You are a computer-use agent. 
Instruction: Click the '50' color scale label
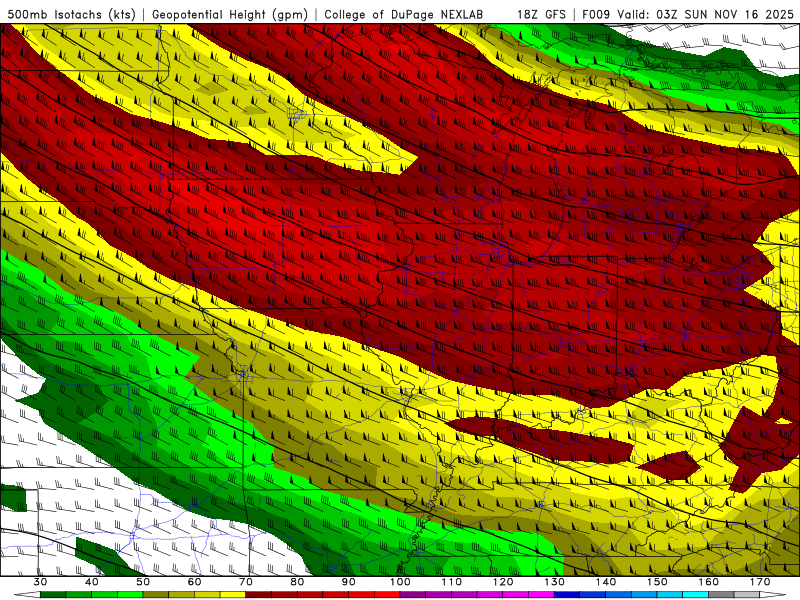(x=143, y=582)
